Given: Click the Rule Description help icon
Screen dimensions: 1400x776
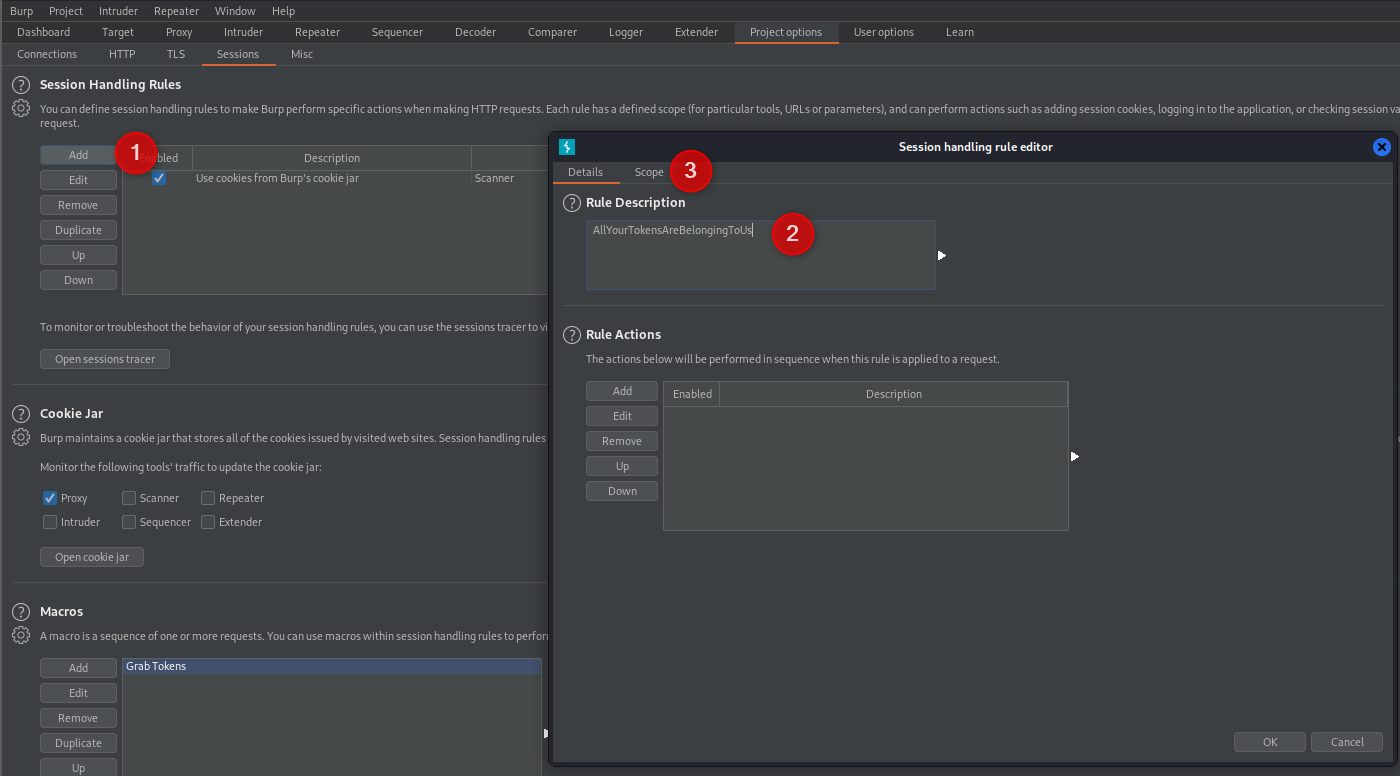Looking at the screenshot, I should (572, 203).
